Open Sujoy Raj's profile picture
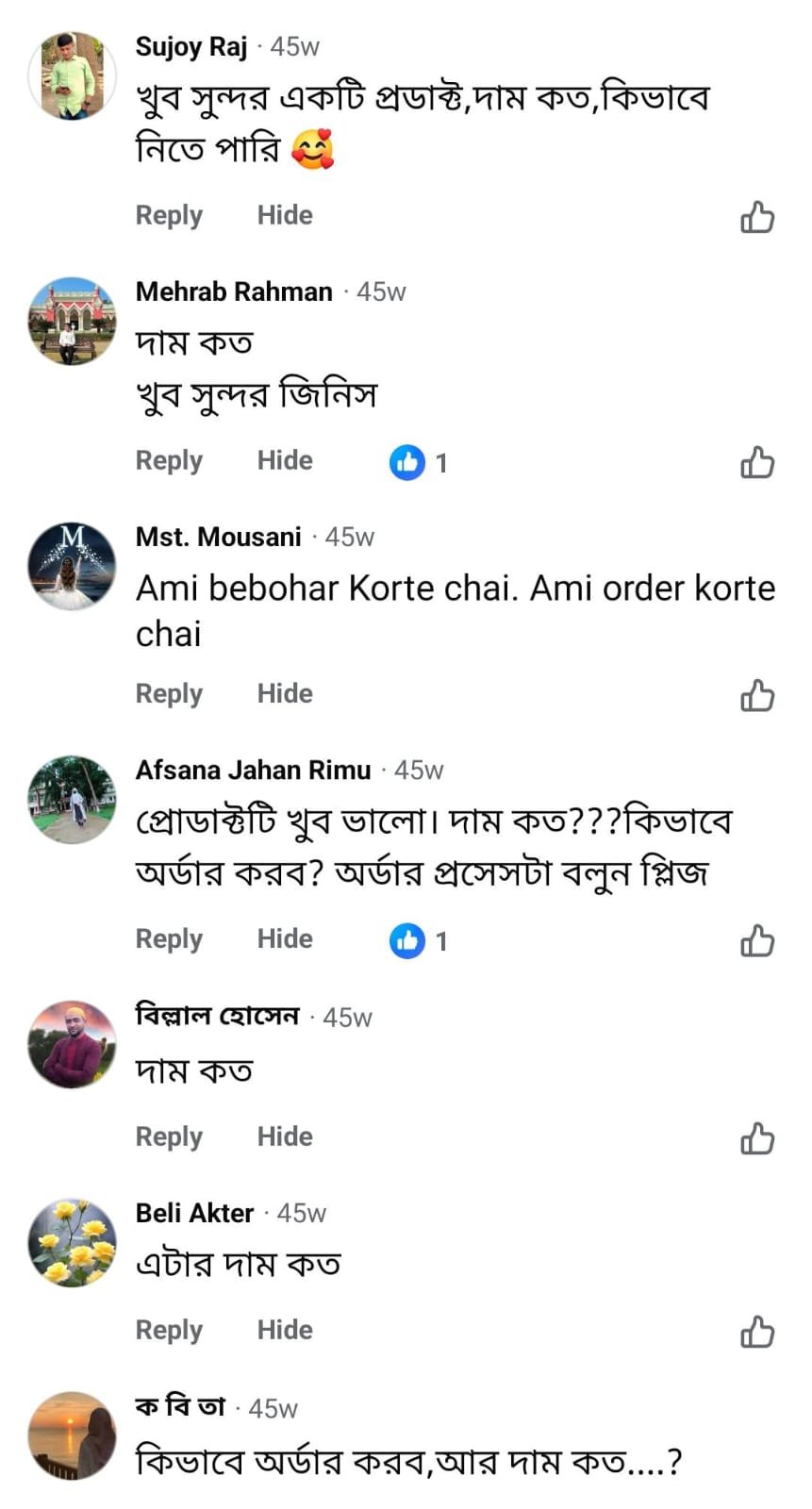This screenshot has width=812, height=1509. [x=72, y=75]
